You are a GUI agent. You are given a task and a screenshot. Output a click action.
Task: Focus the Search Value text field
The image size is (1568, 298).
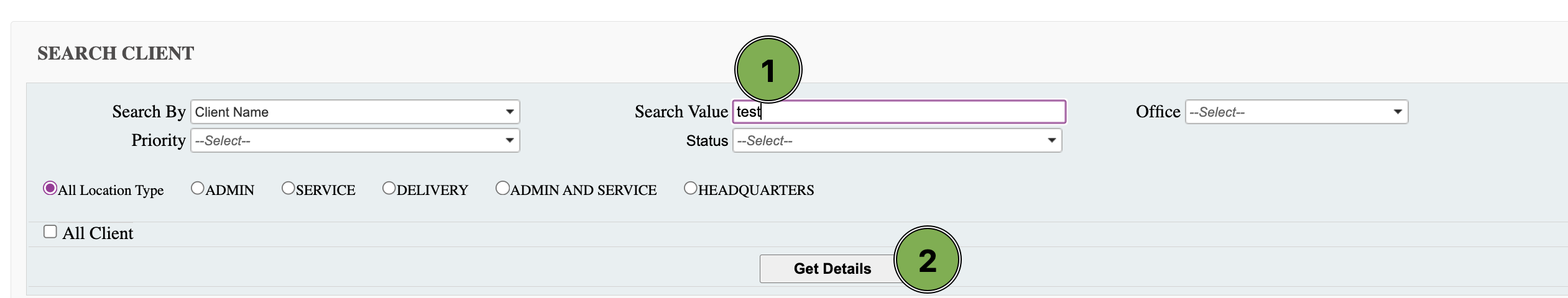(x=899, y=112)
